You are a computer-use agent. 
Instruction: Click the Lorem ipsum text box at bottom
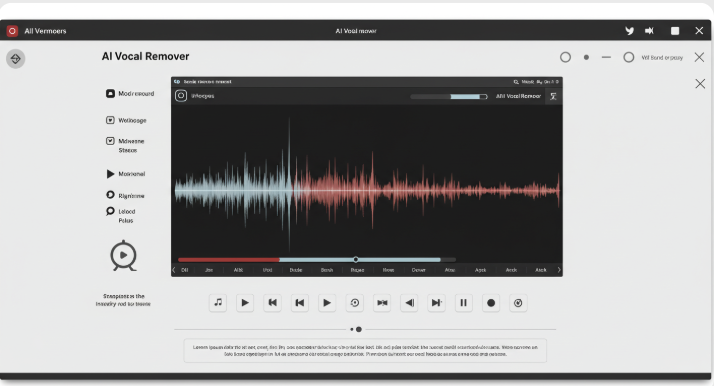pyautogui.click(x=365, y=350)
